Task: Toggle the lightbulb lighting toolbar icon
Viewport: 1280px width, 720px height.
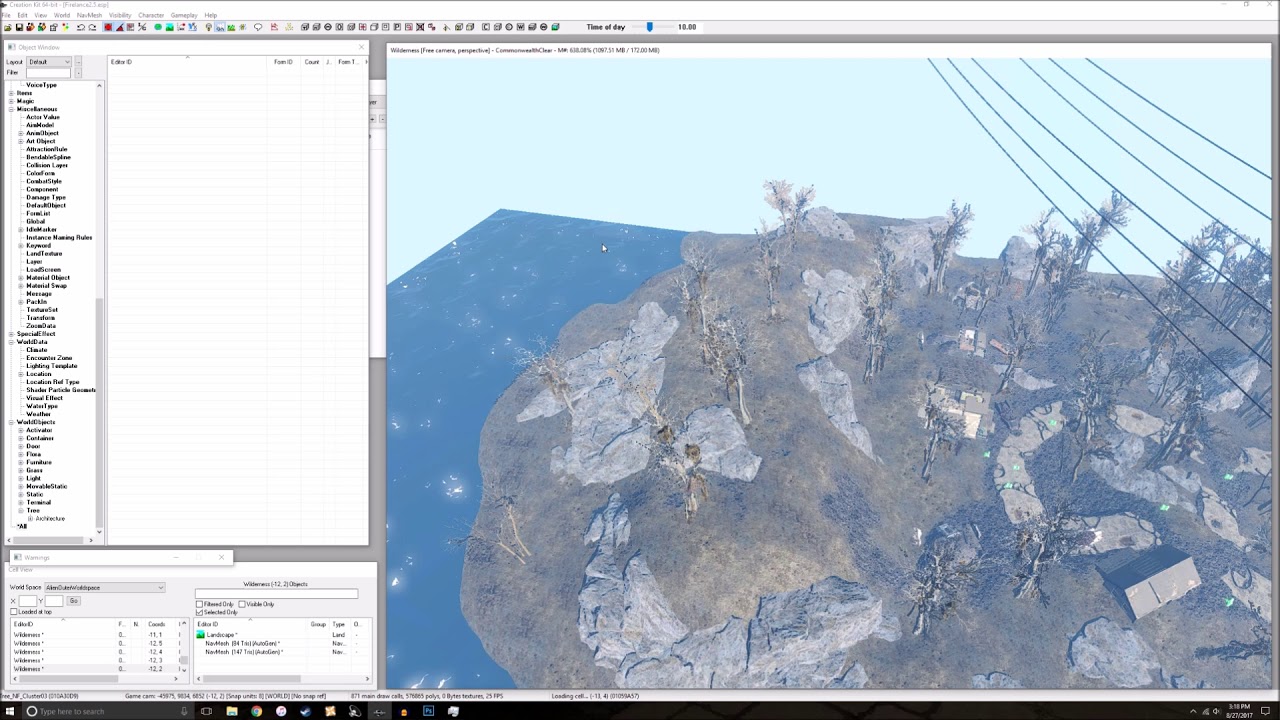Action: [208, 27]
